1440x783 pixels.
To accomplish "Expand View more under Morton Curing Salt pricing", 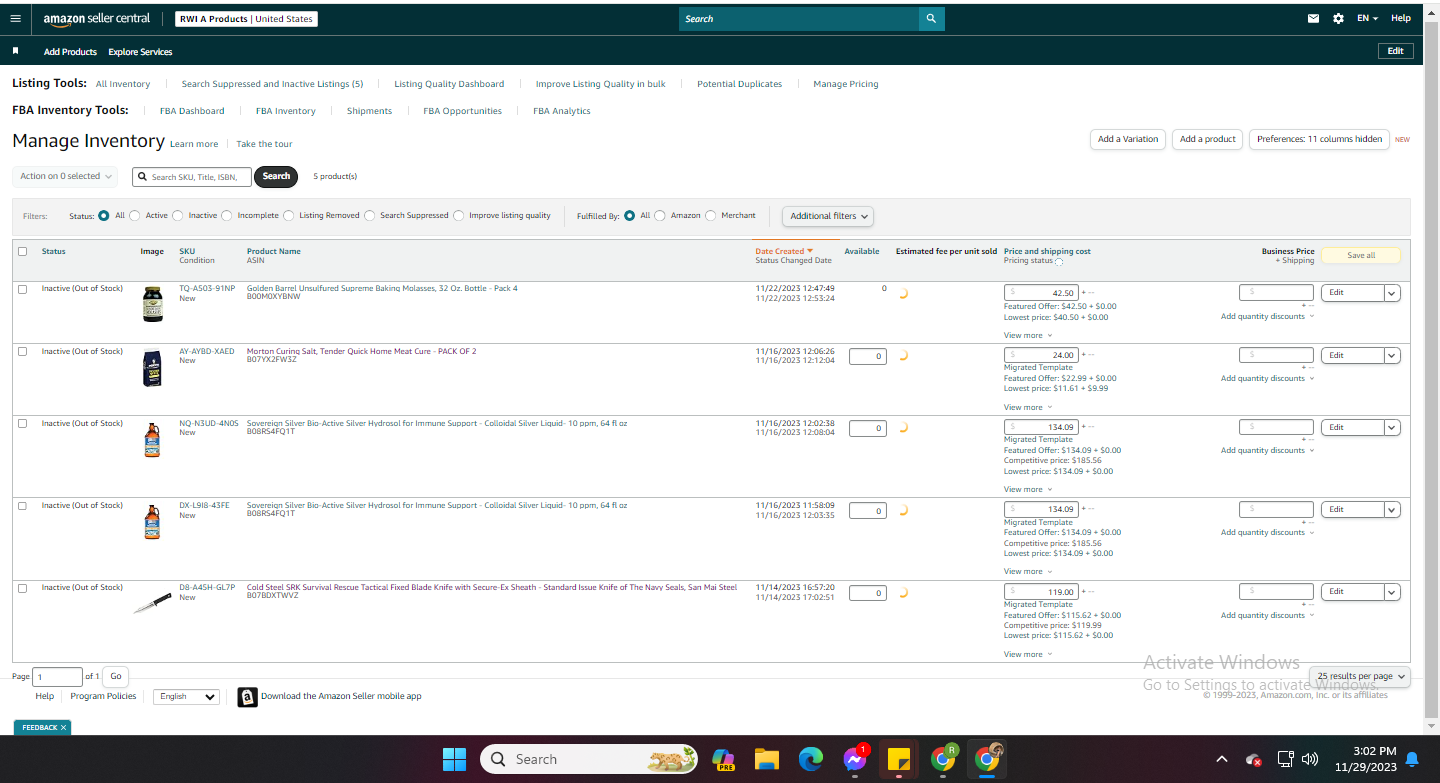I will [1028, 407].
